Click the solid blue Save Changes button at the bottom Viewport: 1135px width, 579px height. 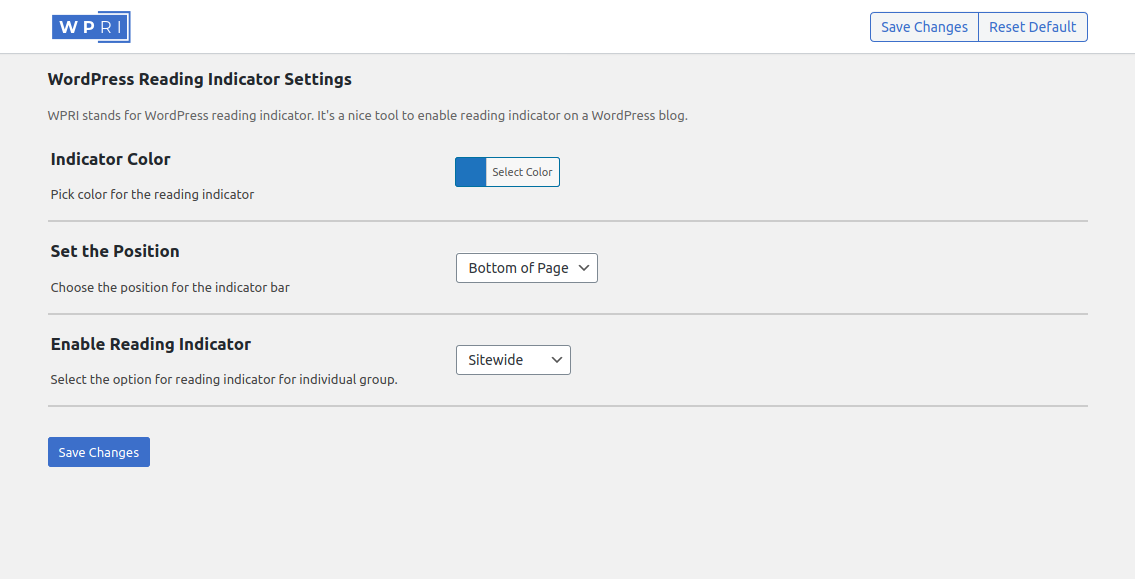pyautogui.click(x=99, y=452)
